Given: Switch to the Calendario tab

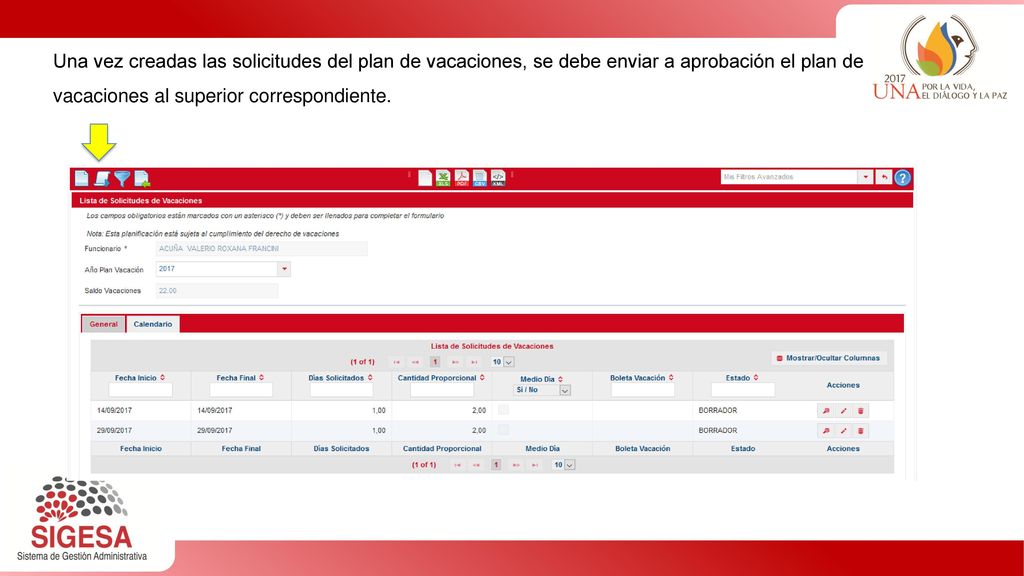Looking at the screenshot, I should pos(153,324).
